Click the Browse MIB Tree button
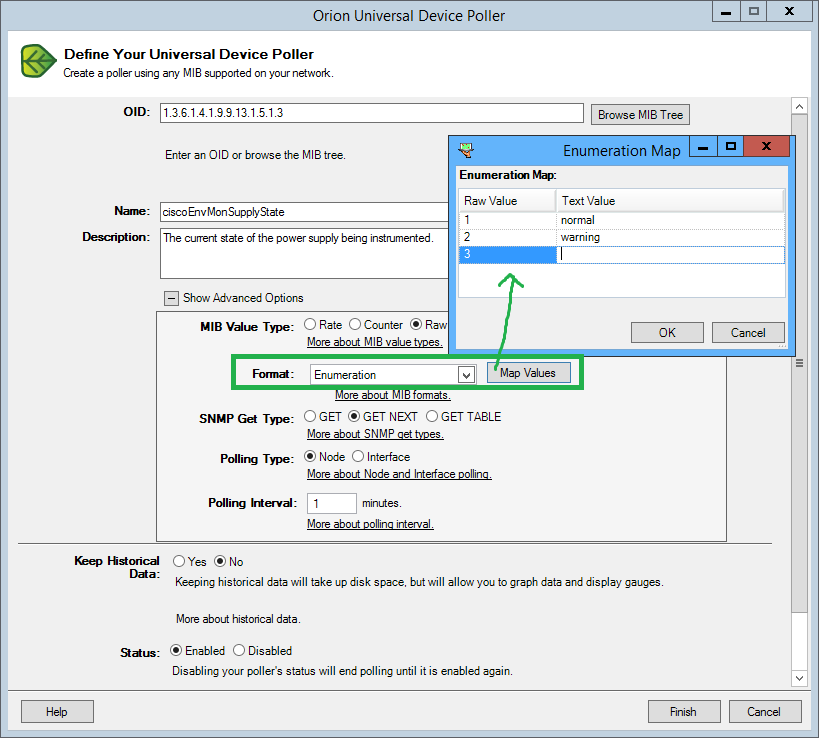Screen dimensions: 819x738 click(640, 115)
